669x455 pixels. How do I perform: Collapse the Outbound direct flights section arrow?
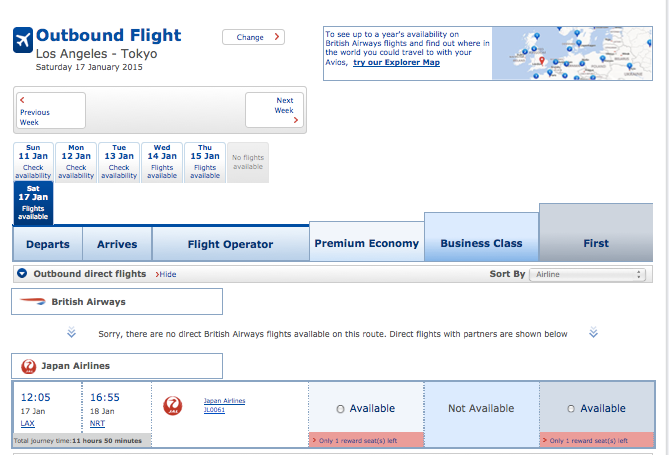pos(22,274)
